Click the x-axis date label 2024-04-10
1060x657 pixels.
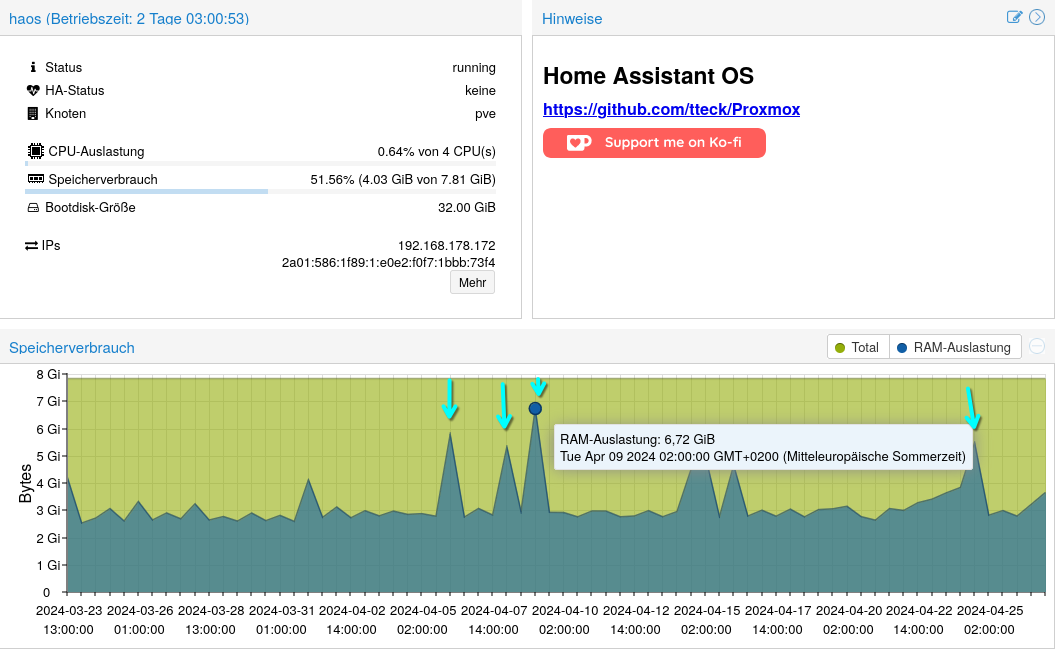click(565, 610)
